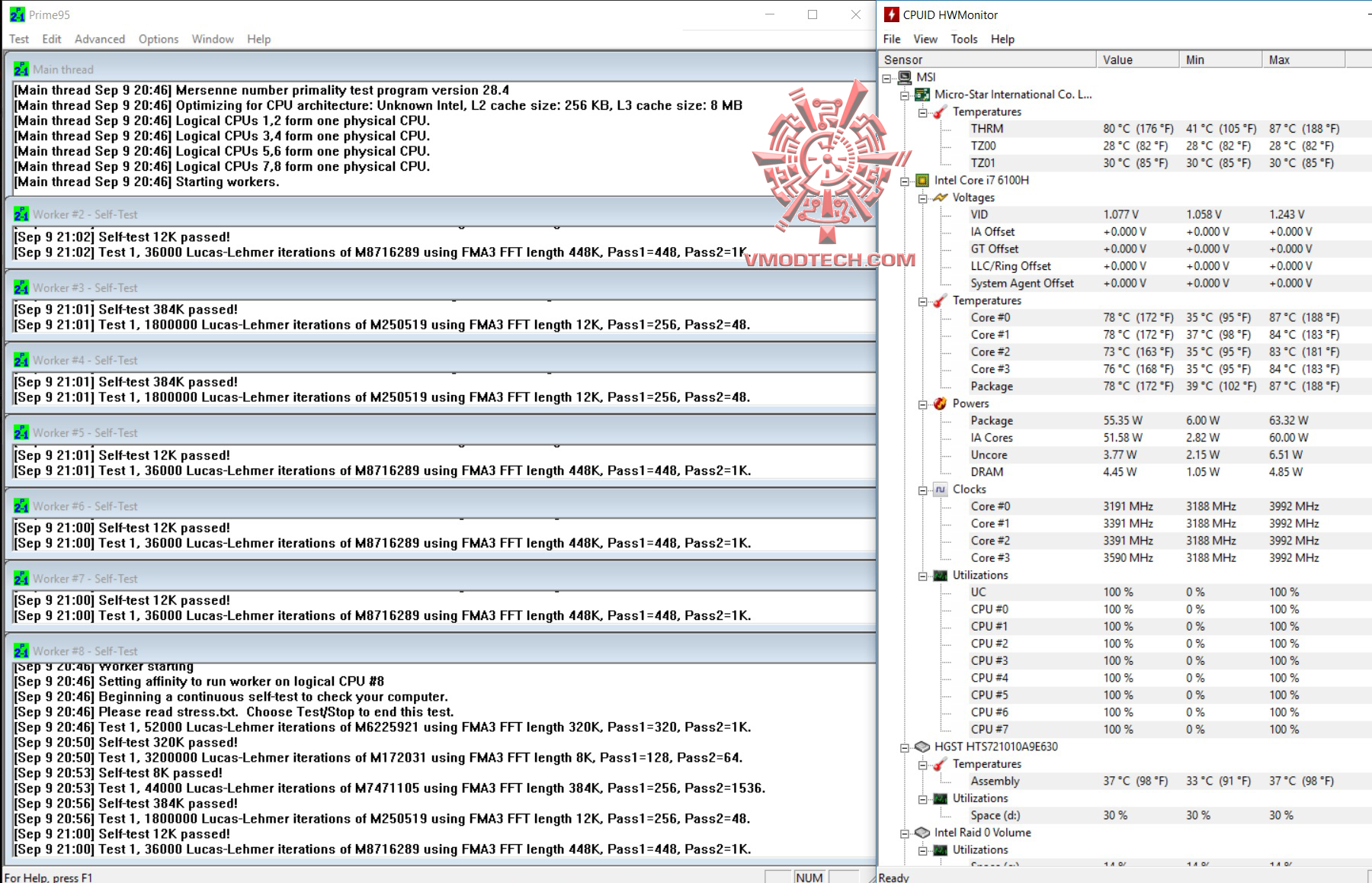Collapse the Clocks tree section

point(922,490)
